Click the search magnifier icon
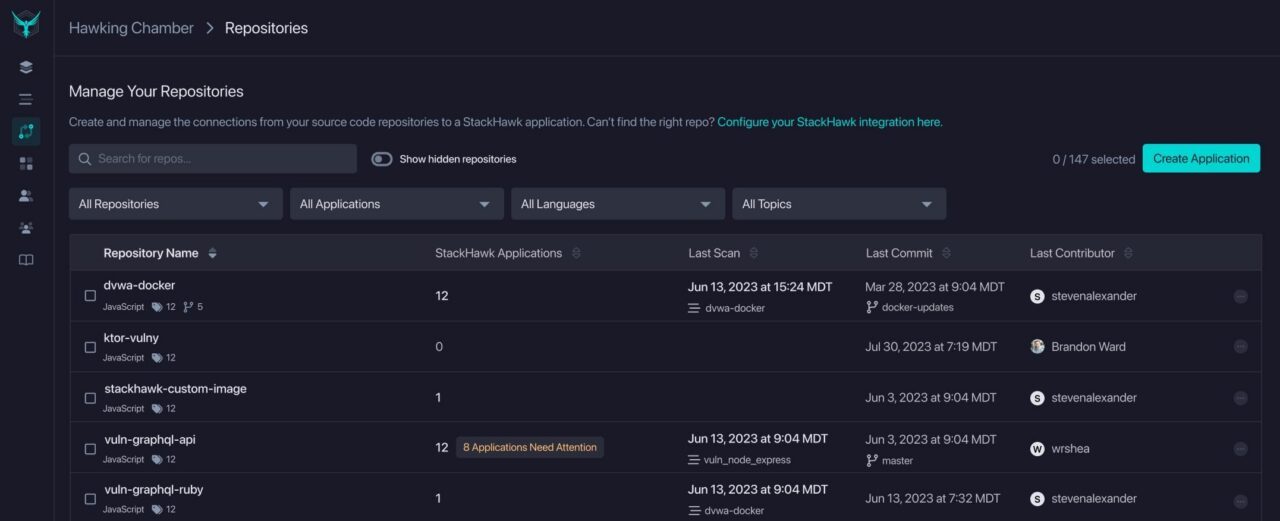 click(x=85, y=159)
